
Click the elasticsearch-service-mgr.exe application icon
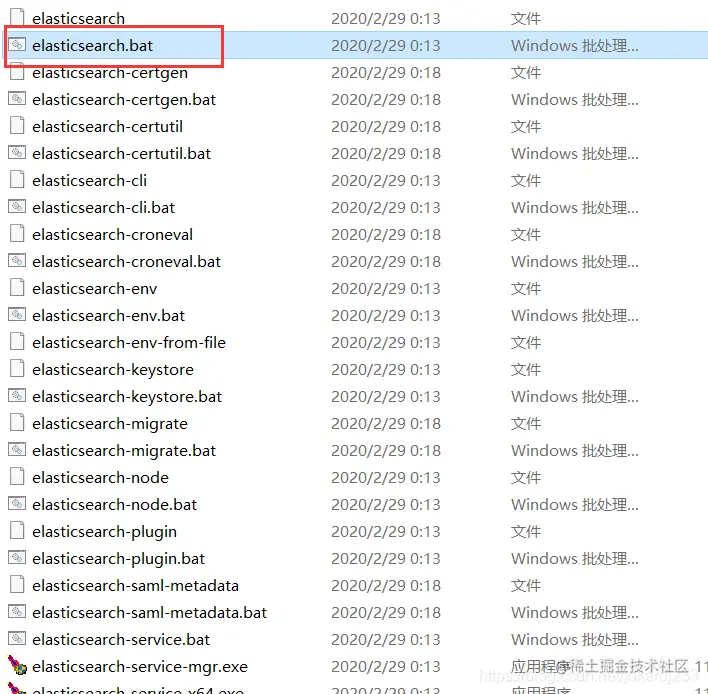pos(17,666)
